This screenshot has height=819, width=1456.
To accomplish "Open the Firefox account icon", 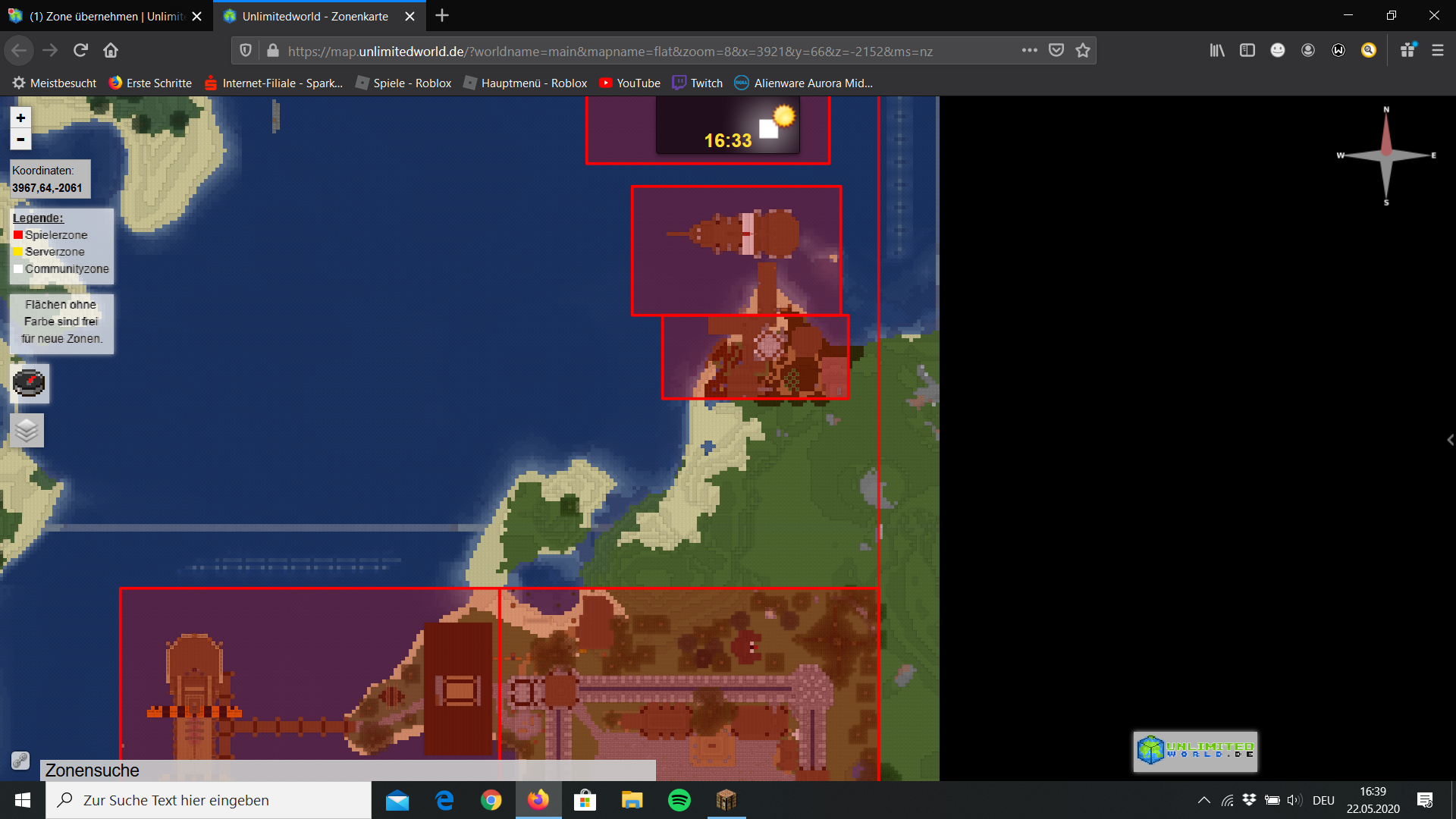I will pos(1308,50).
